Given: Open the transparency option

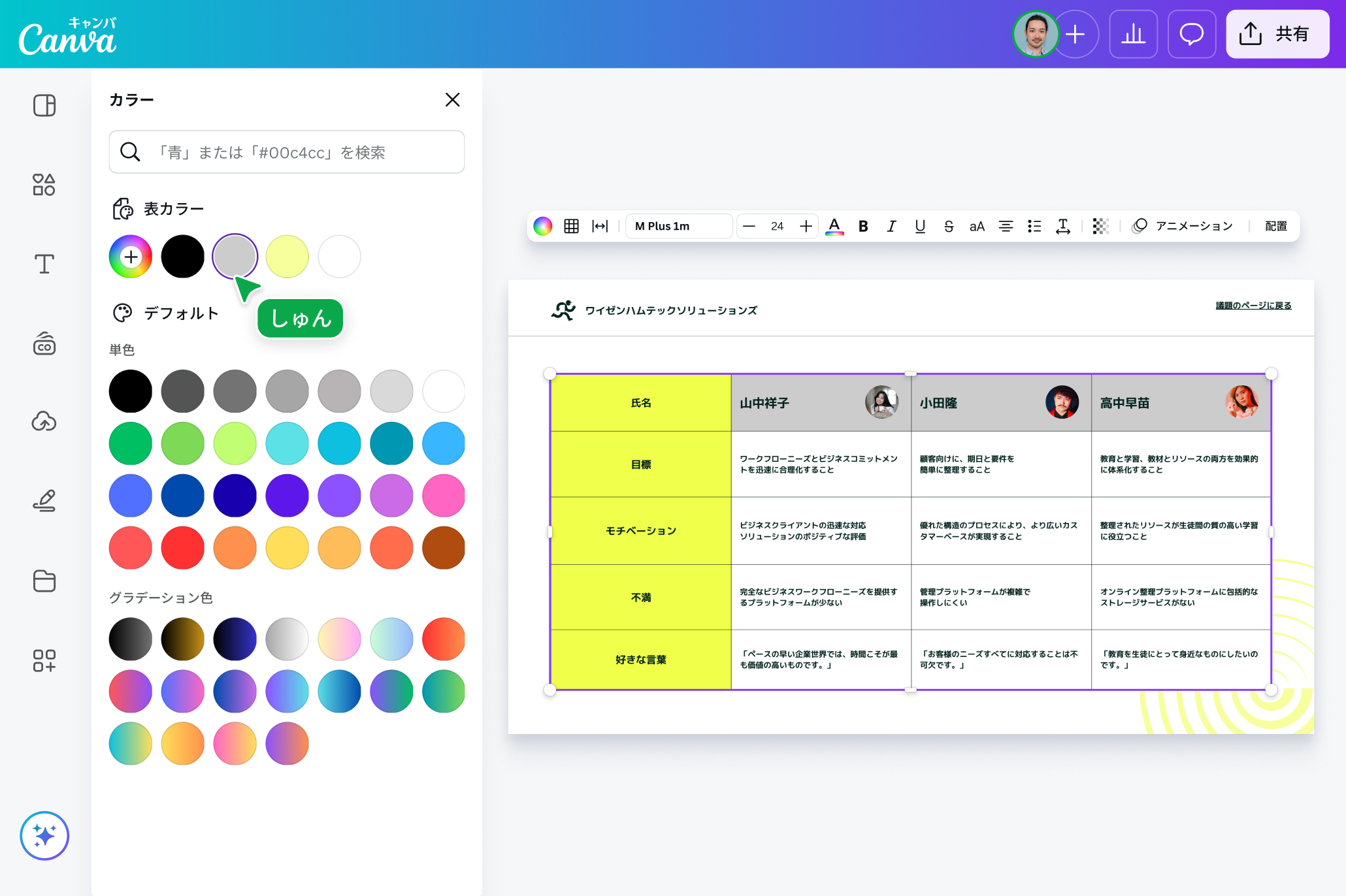Looking at the screenshot, I should pos(1101,226).
